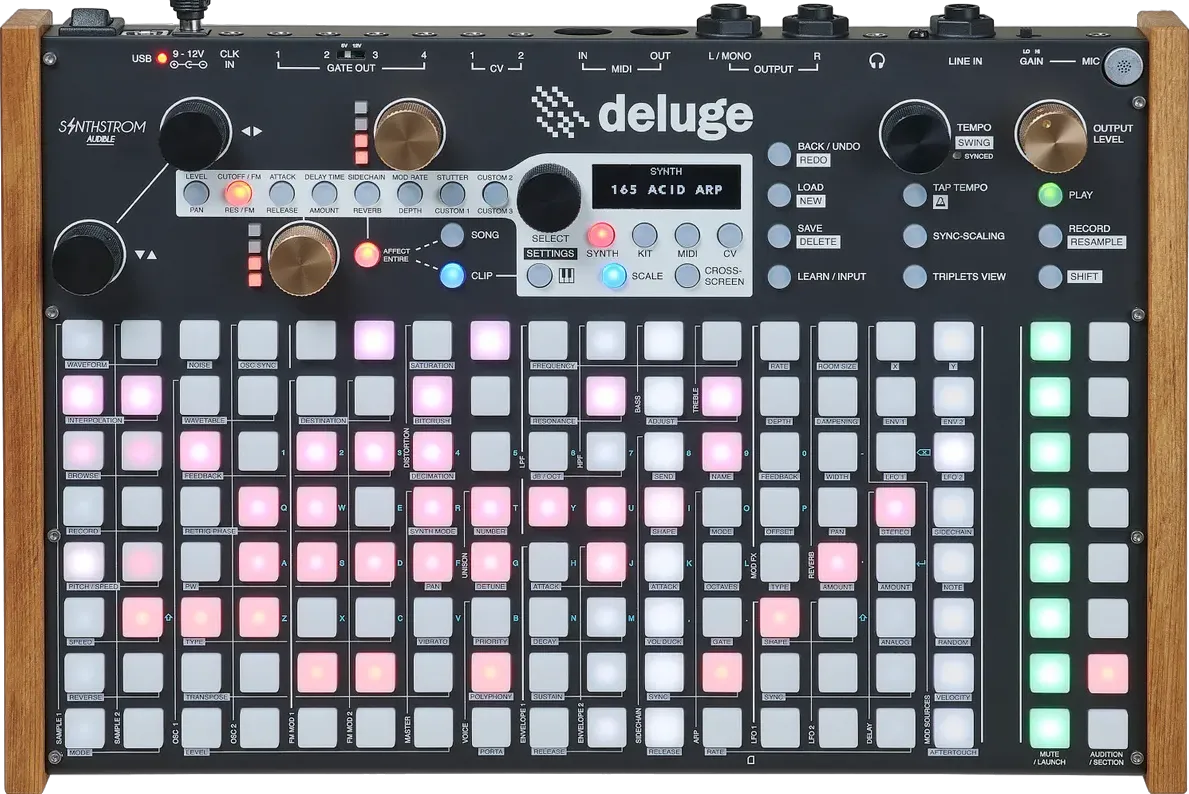Screen dimensions: 1189x794
Task: Tap the pad above the WAVEFORM label
Action: (83, 340)
